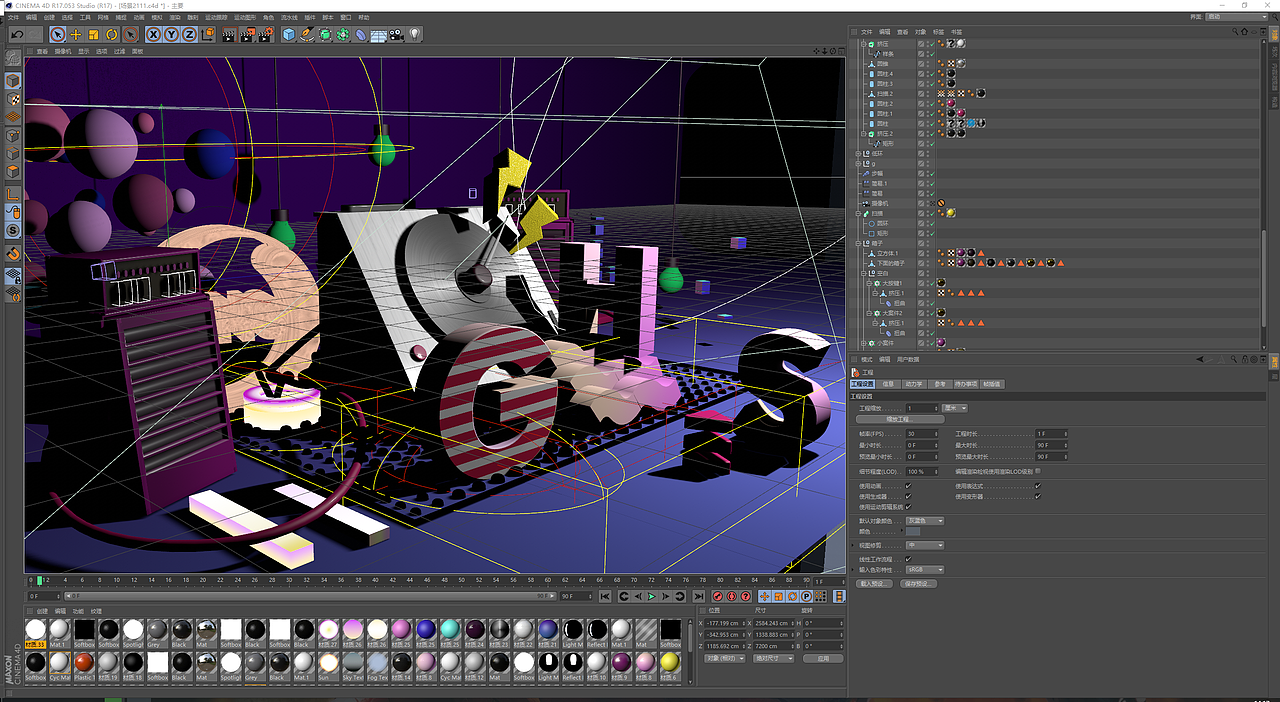Image resolution: width=1280 pixels, height=702 pixels.
Task: Select the Live Selection tool in the toolbar
Action: (57, 35)
